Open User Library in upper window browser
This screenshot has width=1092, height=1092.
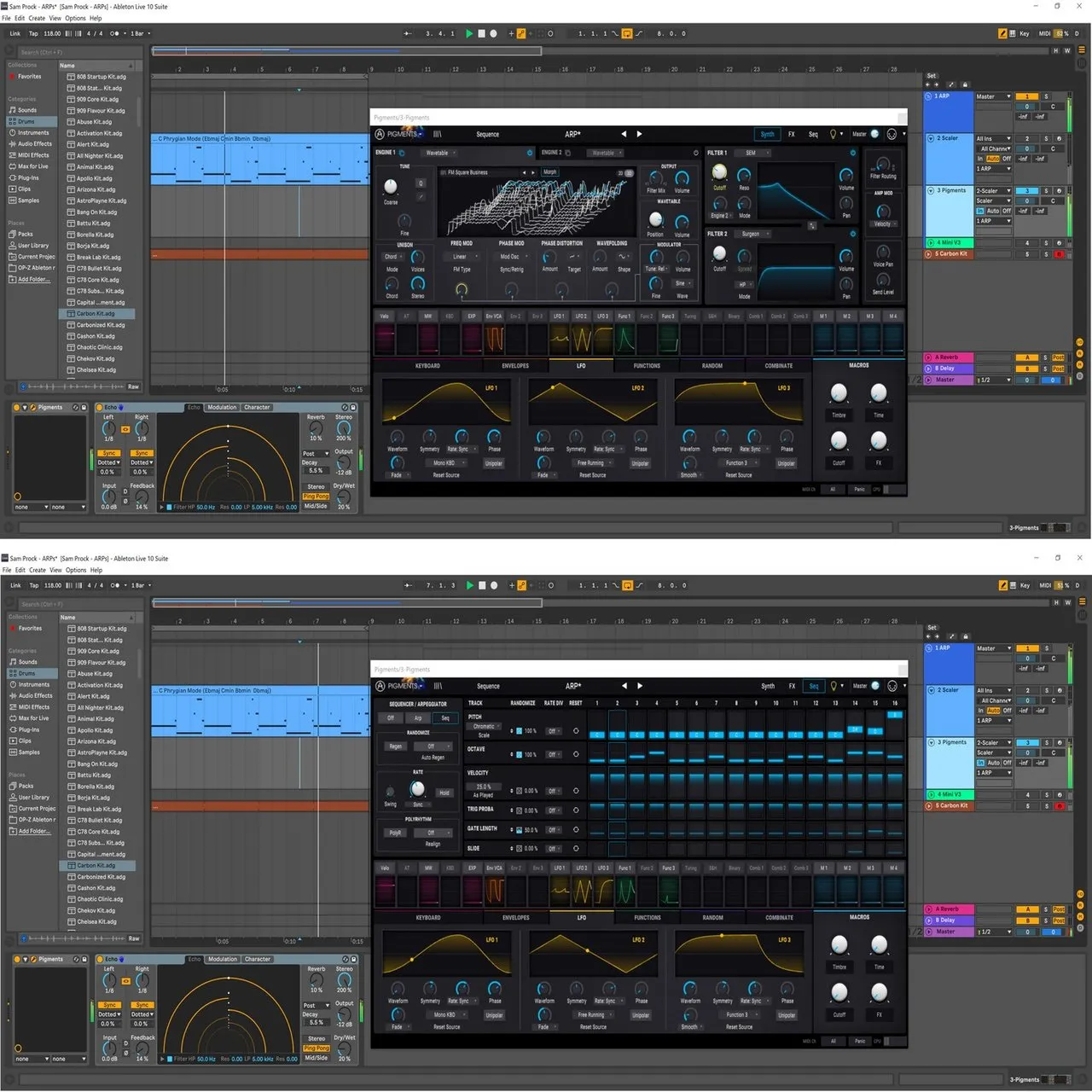click(x=33, y=245)
